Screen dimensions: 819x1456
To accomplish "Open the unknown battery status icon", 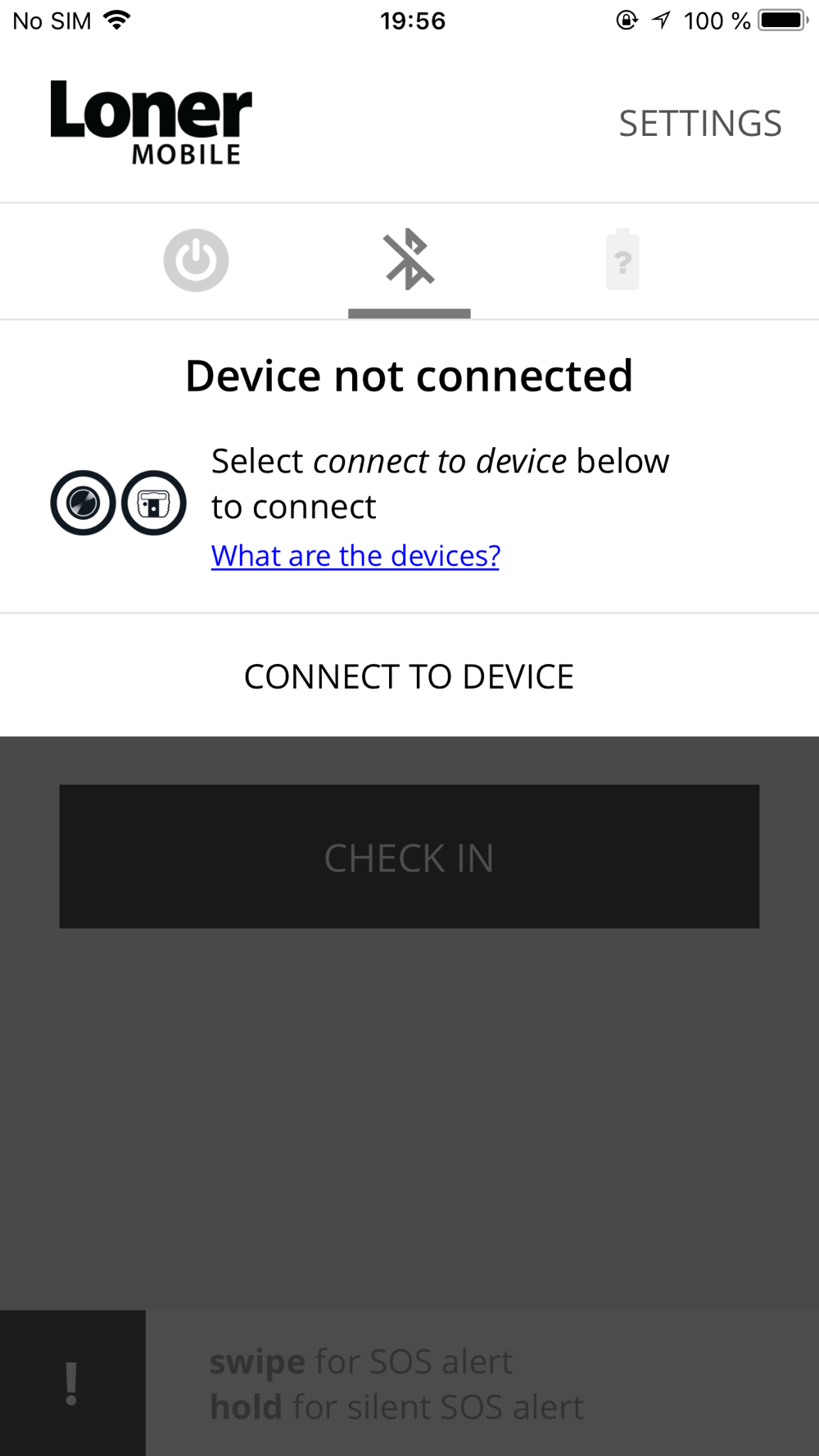I will [622, 260].
